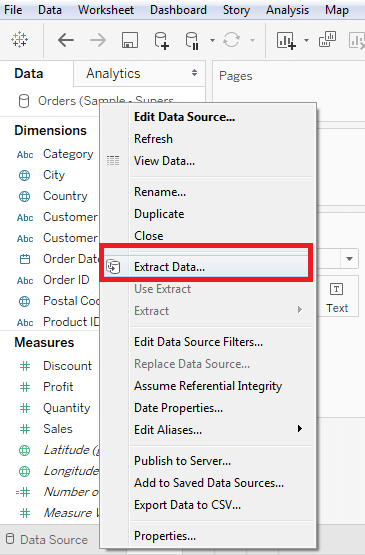The image size is (365, 555).
Task: Open dropdown next to Pause Auto Updates
Action: 212,40
